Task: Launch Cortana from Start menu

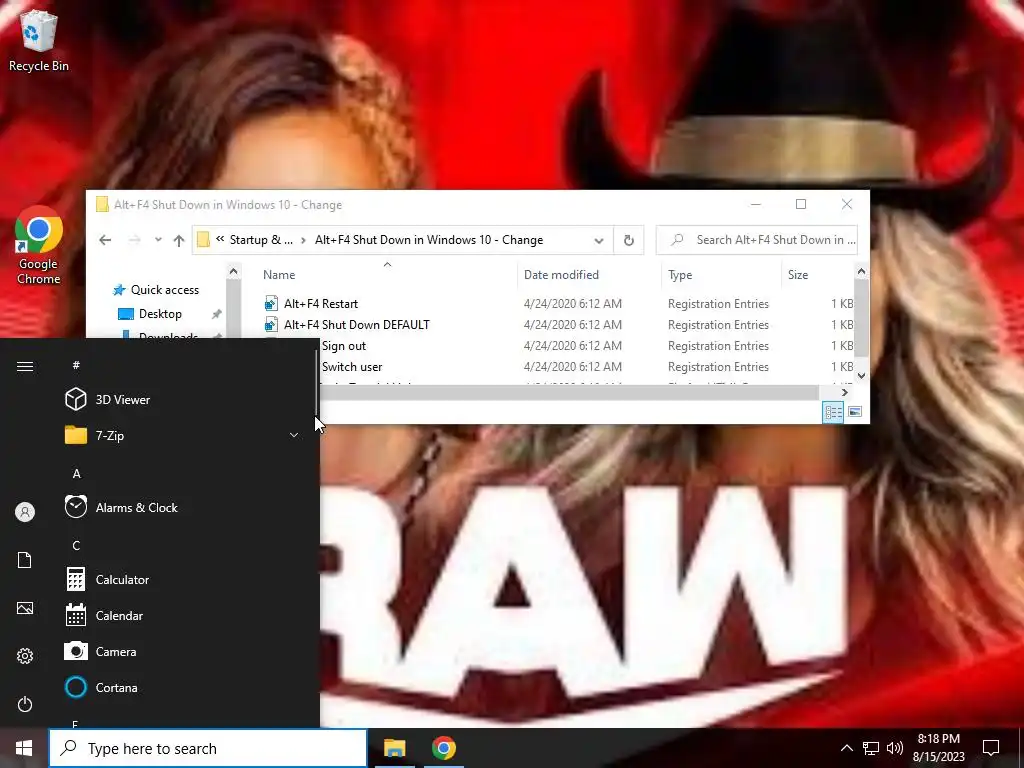Action: point(183,688)
